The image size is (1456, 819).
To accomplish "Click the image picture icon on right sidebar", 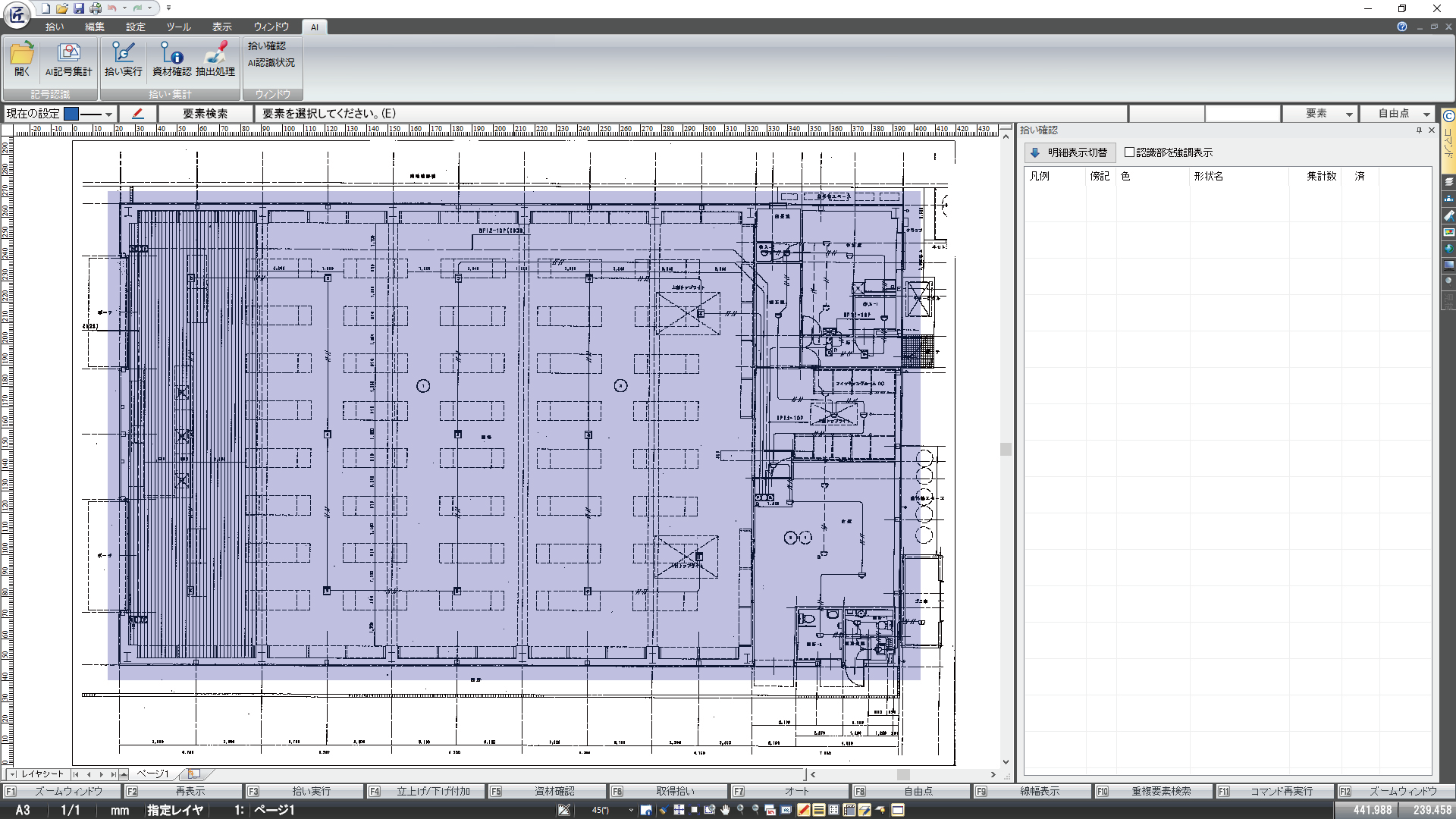I will [1448, 232].
